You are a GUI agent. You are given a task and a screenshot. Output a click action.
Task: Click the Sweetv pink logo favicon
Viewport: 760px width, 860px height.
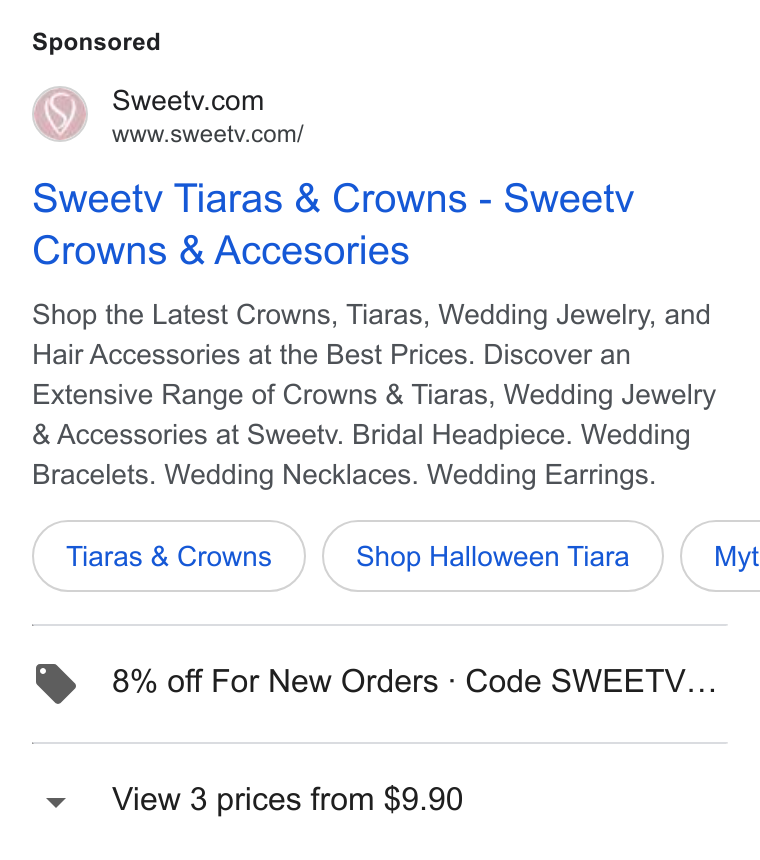click(60, 114)
